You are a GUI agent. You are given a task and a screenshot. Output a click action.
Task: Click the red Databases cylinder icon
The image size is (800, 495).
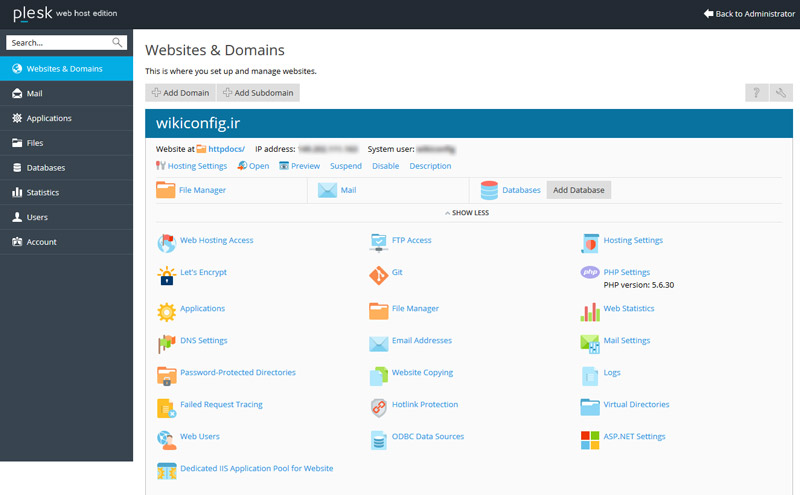[489, 190]
